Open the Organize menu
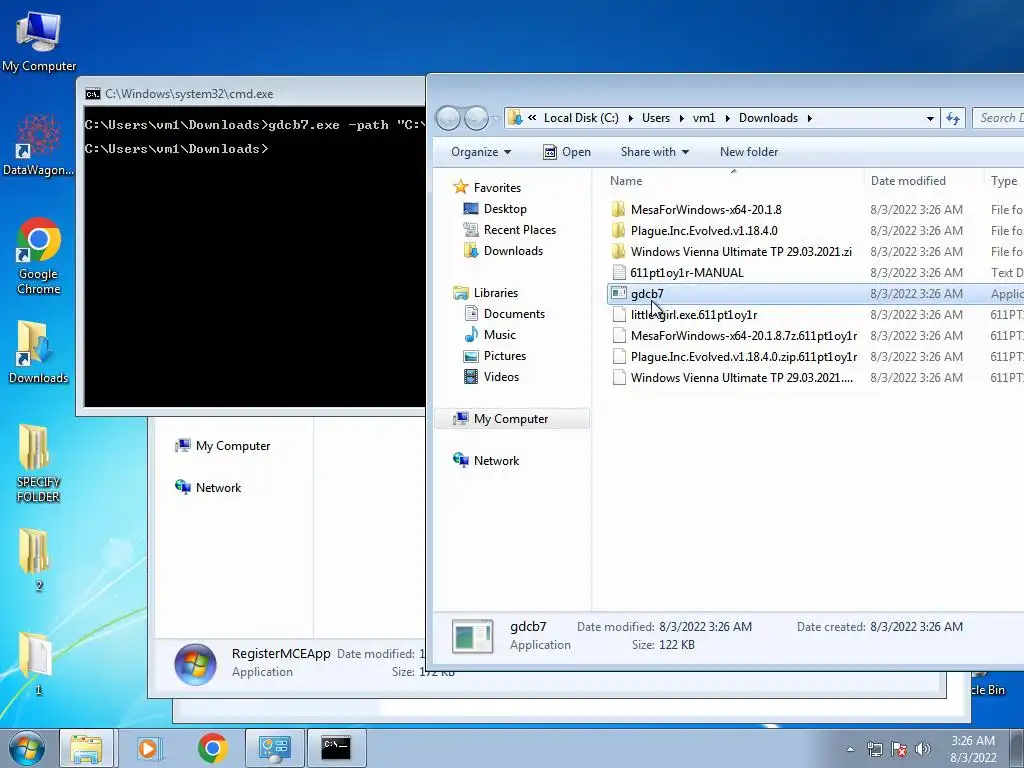This screenshot has width=1024, height=768. coord(481,152)
